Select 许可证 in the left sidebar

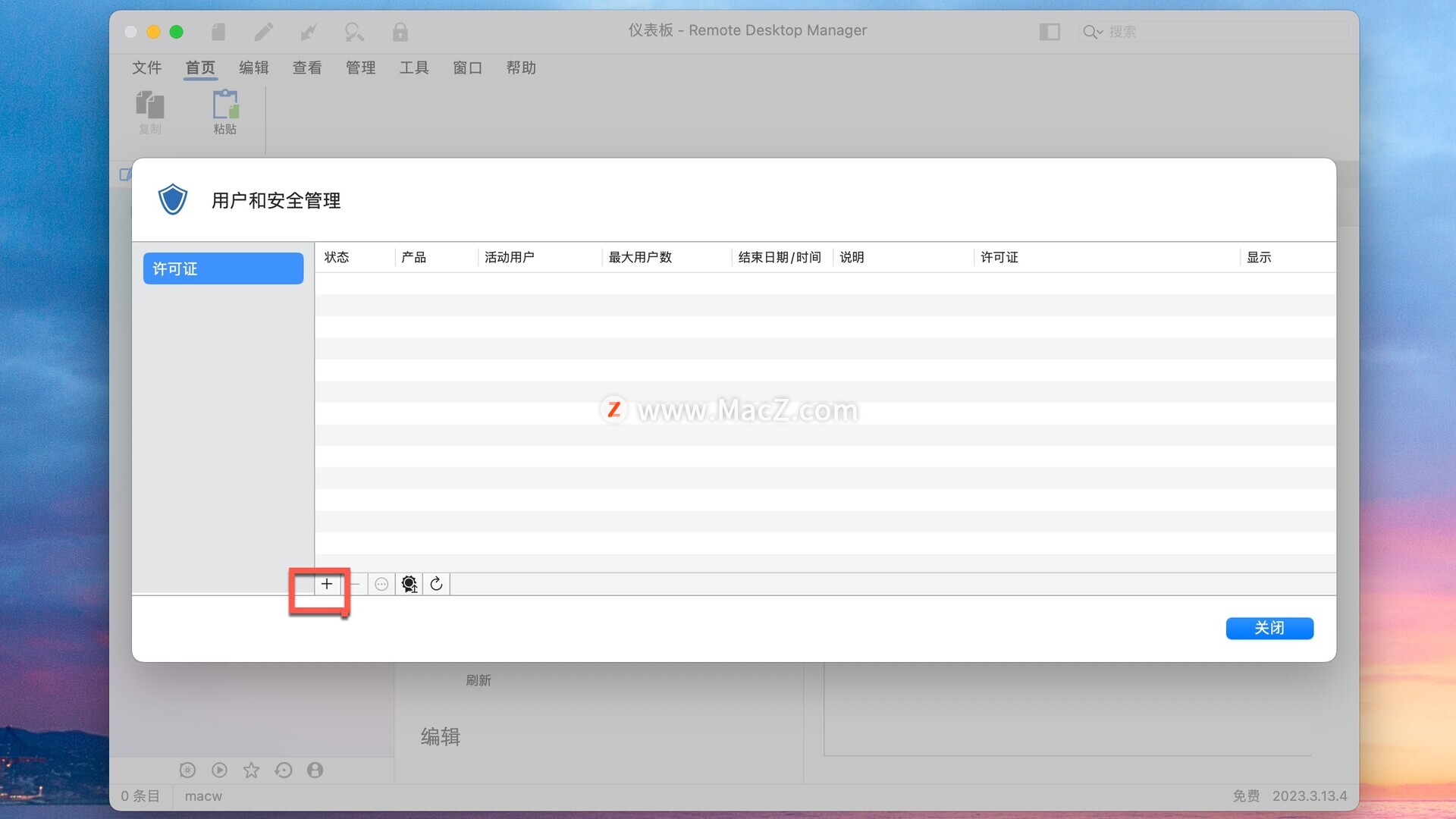[x=223, y=269]
